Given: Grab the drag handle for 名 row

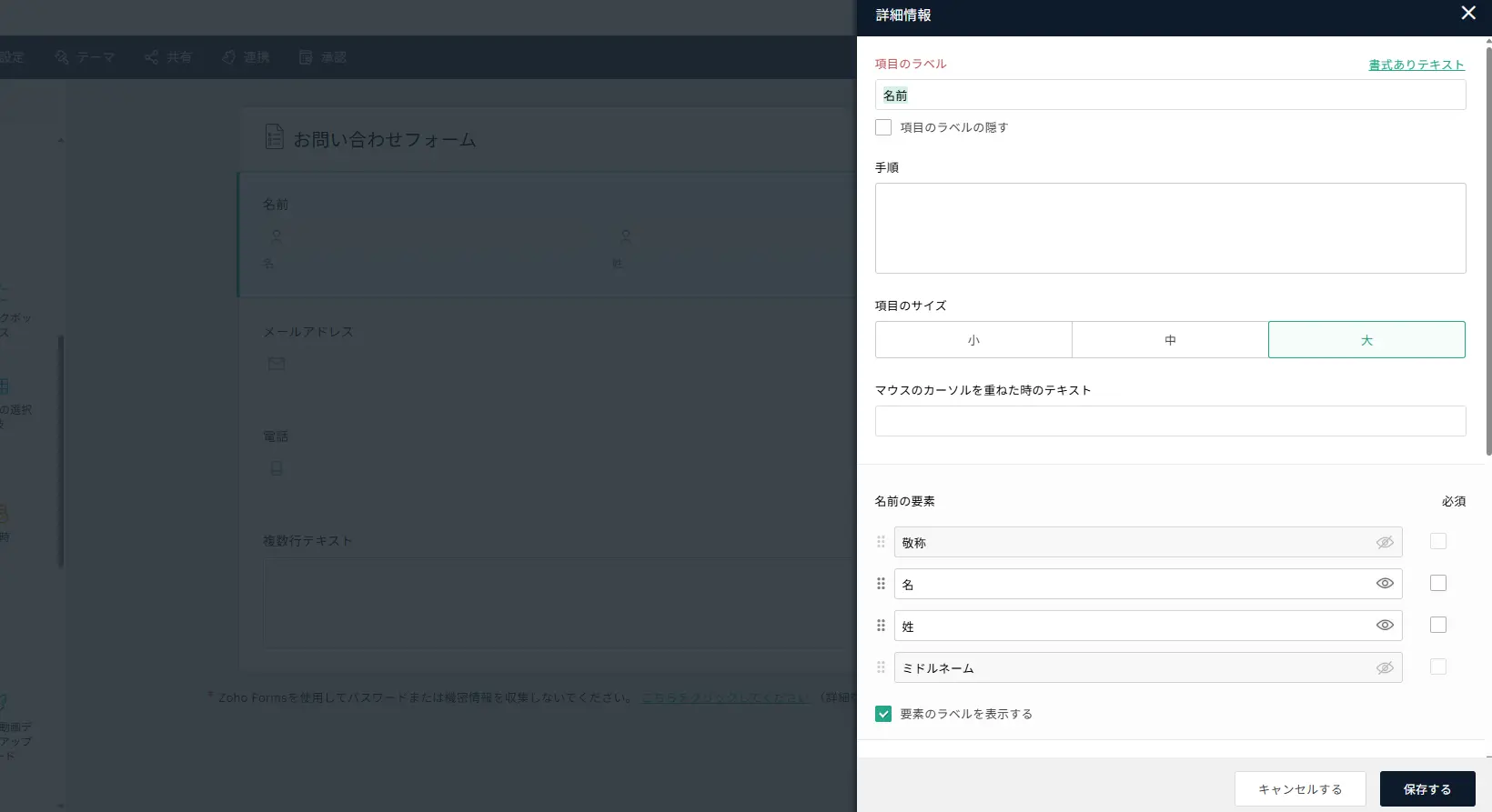Looking at the screenshot, I should 881,584.
